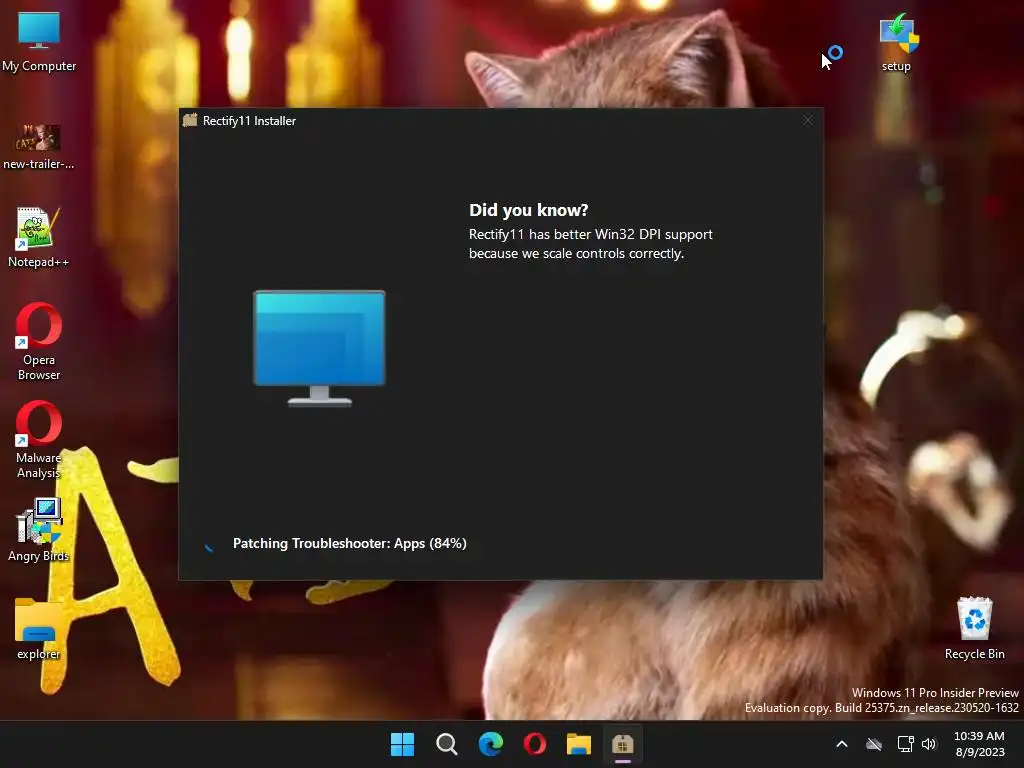This screenshot has width=1024, height=768.
Task: Show hidden system tray icons
Action: 842,744
